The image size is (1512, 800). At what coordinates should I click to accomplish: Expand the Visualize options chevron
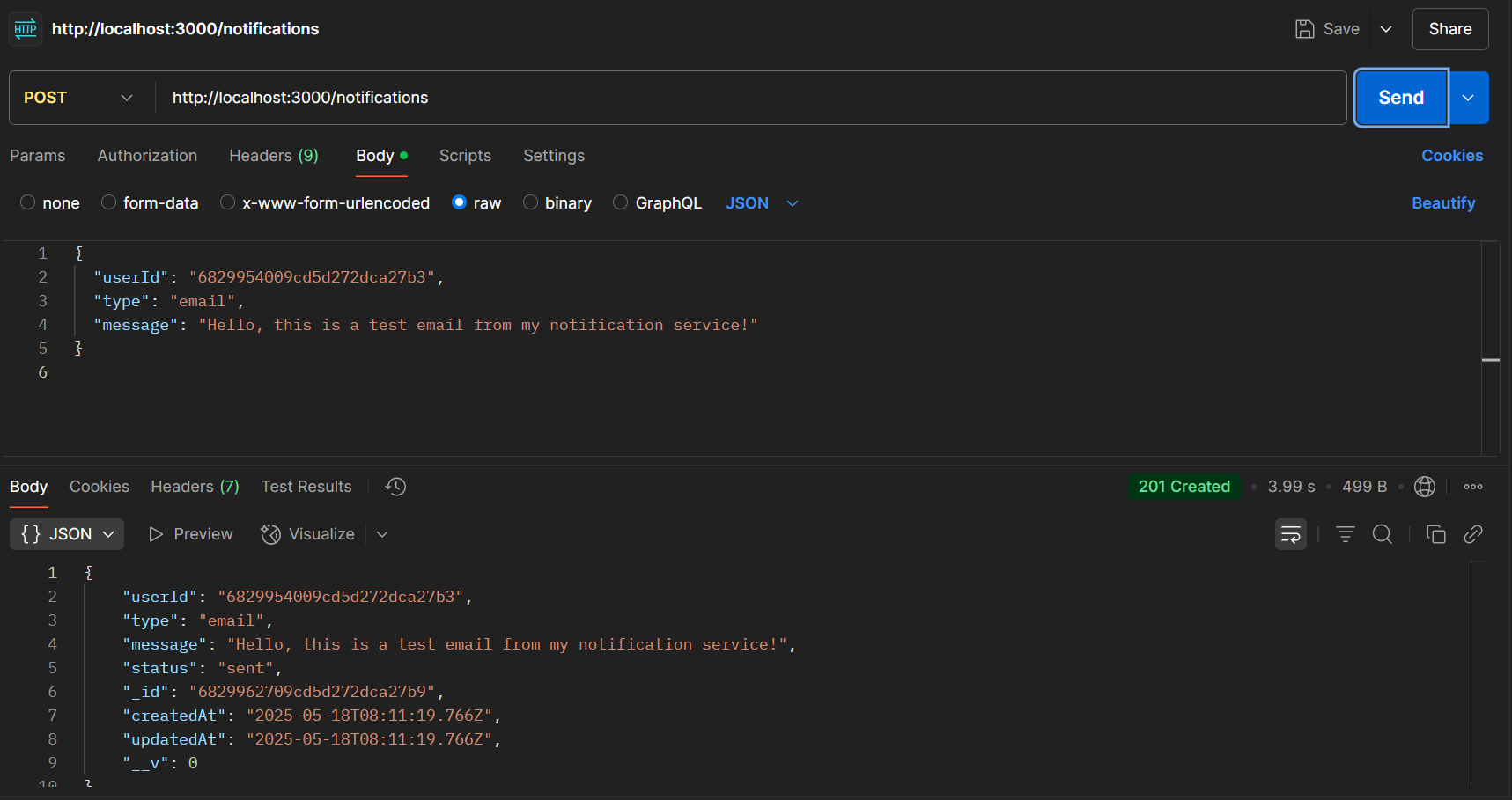pos(382,534)
